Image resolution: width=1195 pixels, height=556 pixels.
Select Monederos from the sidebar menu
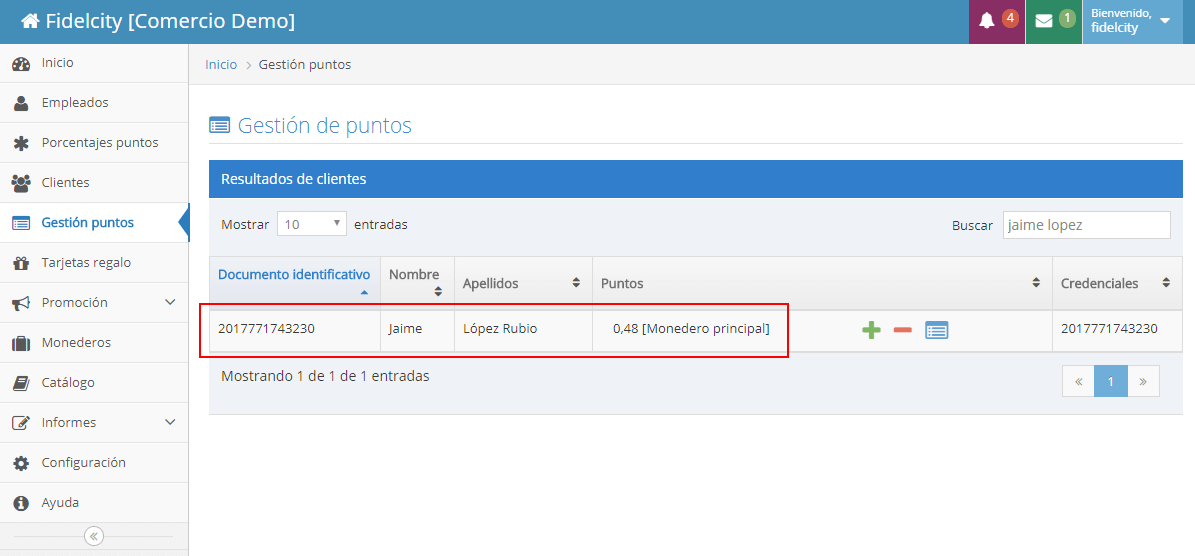[76, 343]
